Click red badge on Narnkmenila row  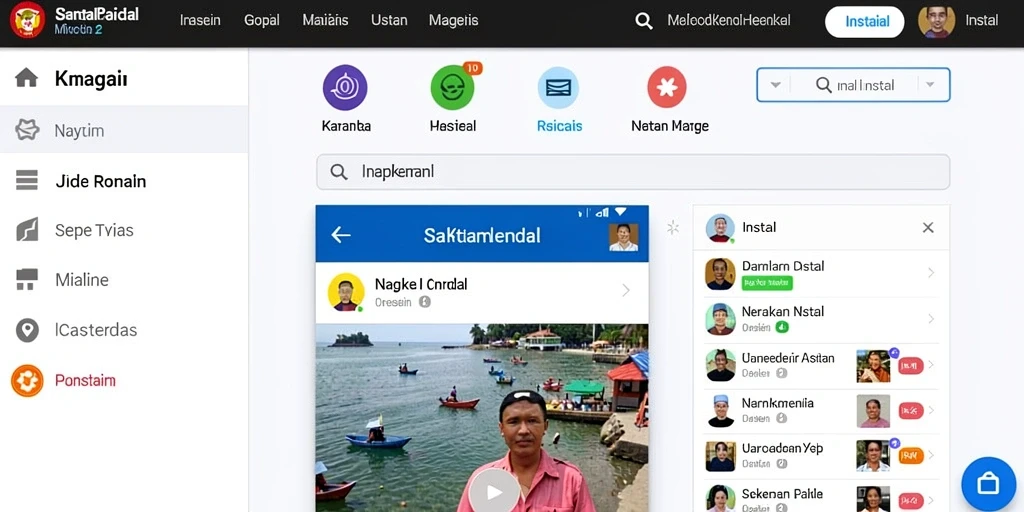(x=911, y=410)
